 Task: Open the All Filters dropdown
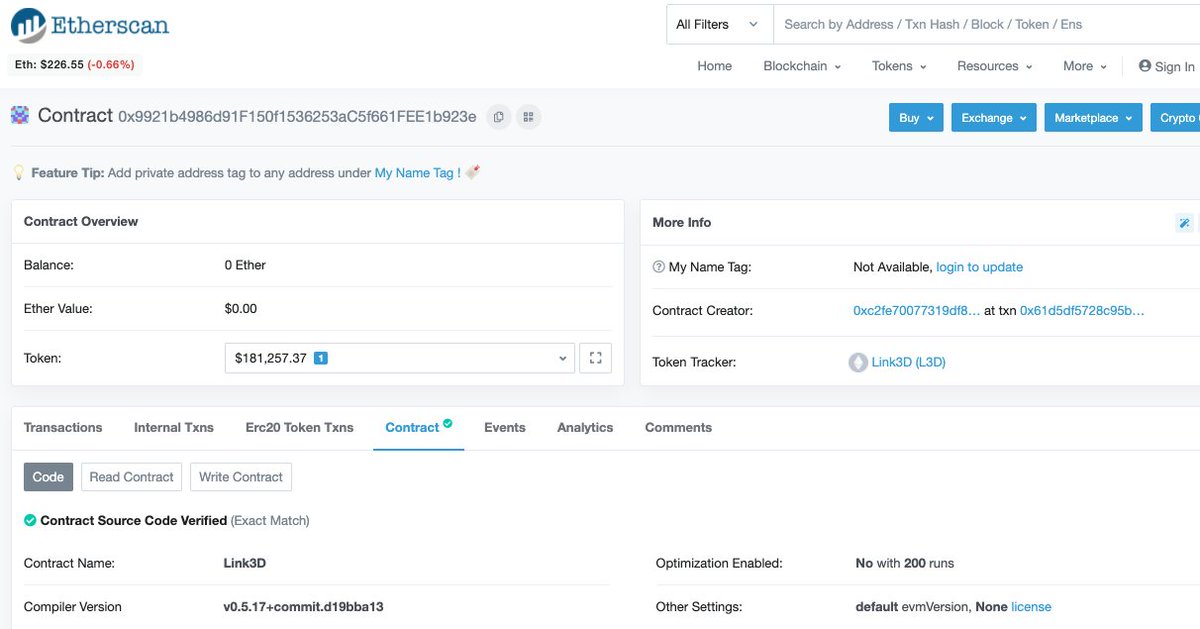point(719,24)
